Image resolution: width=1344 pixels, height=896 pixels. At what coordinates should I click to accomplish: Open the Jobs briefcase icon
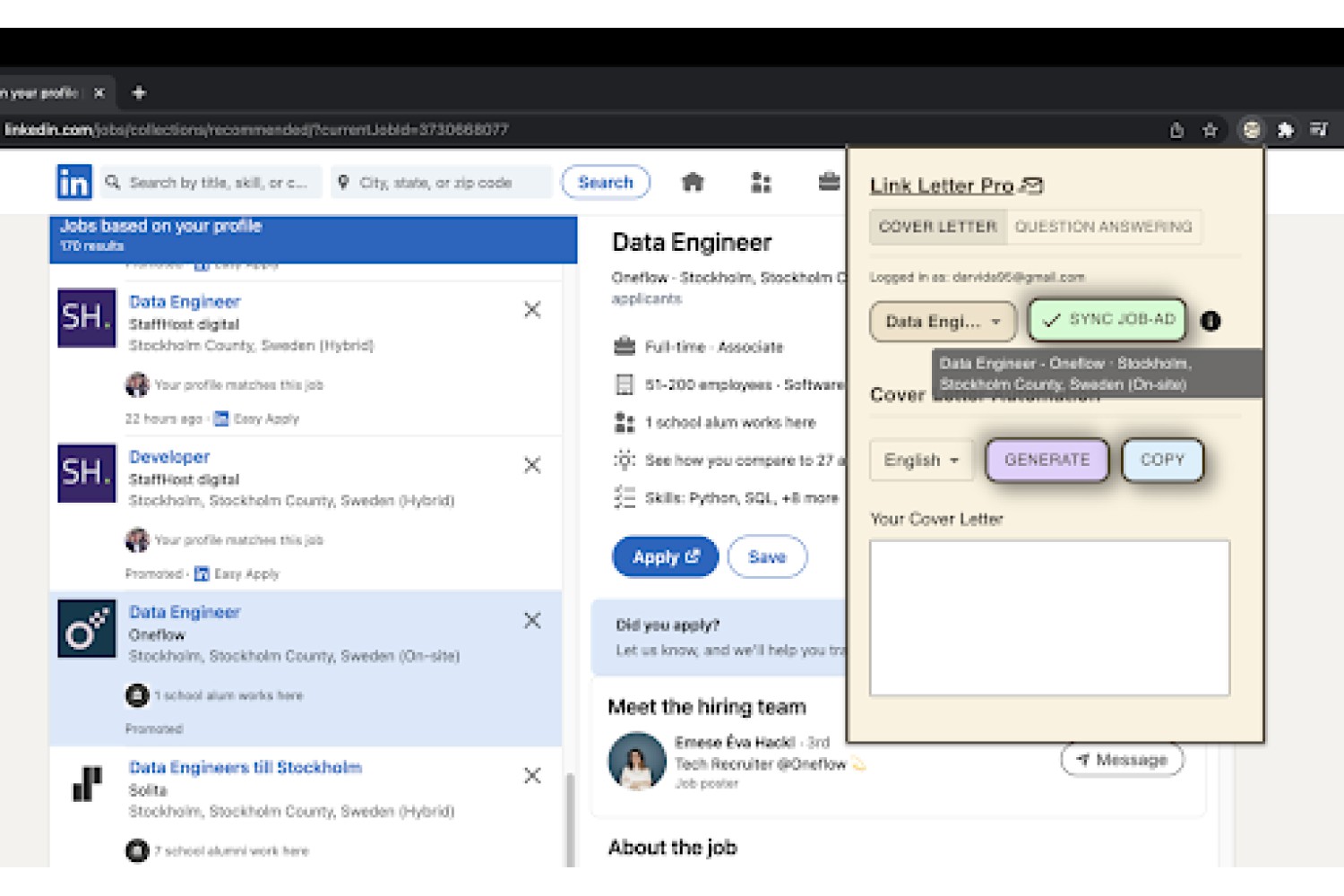pos(829,182)
